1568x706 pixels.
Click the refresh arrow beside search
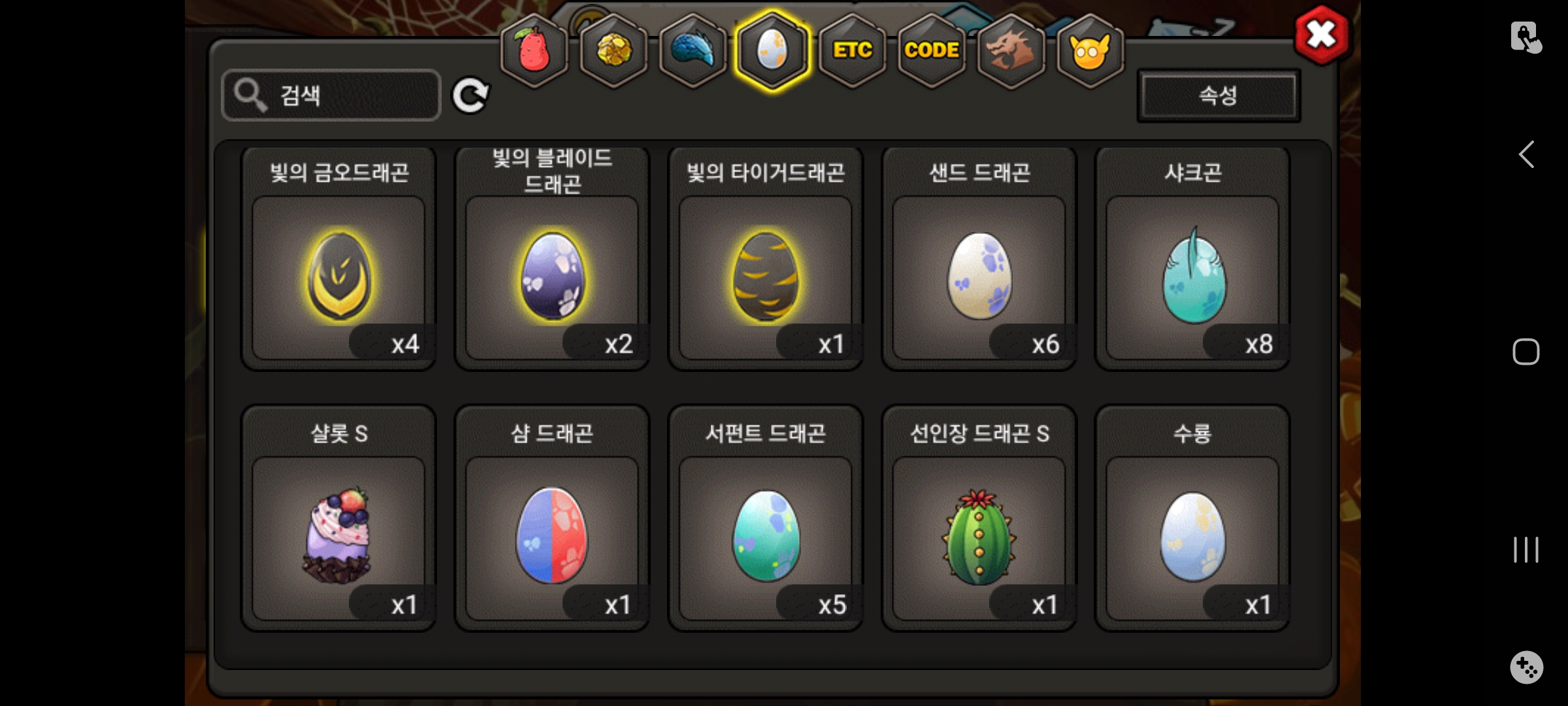coord(470,95)
